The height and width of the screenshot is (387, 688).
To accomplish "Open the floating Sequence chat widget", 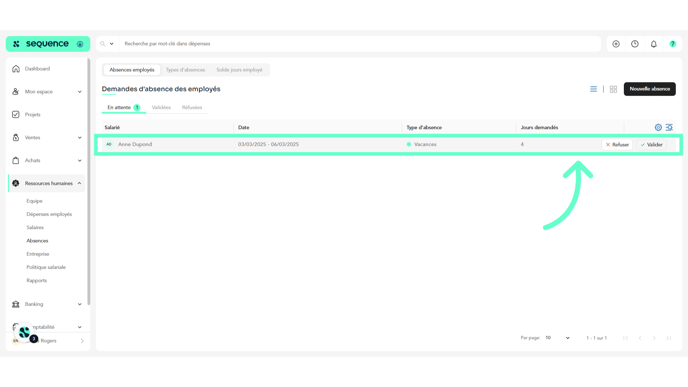I will coord(25,332).
